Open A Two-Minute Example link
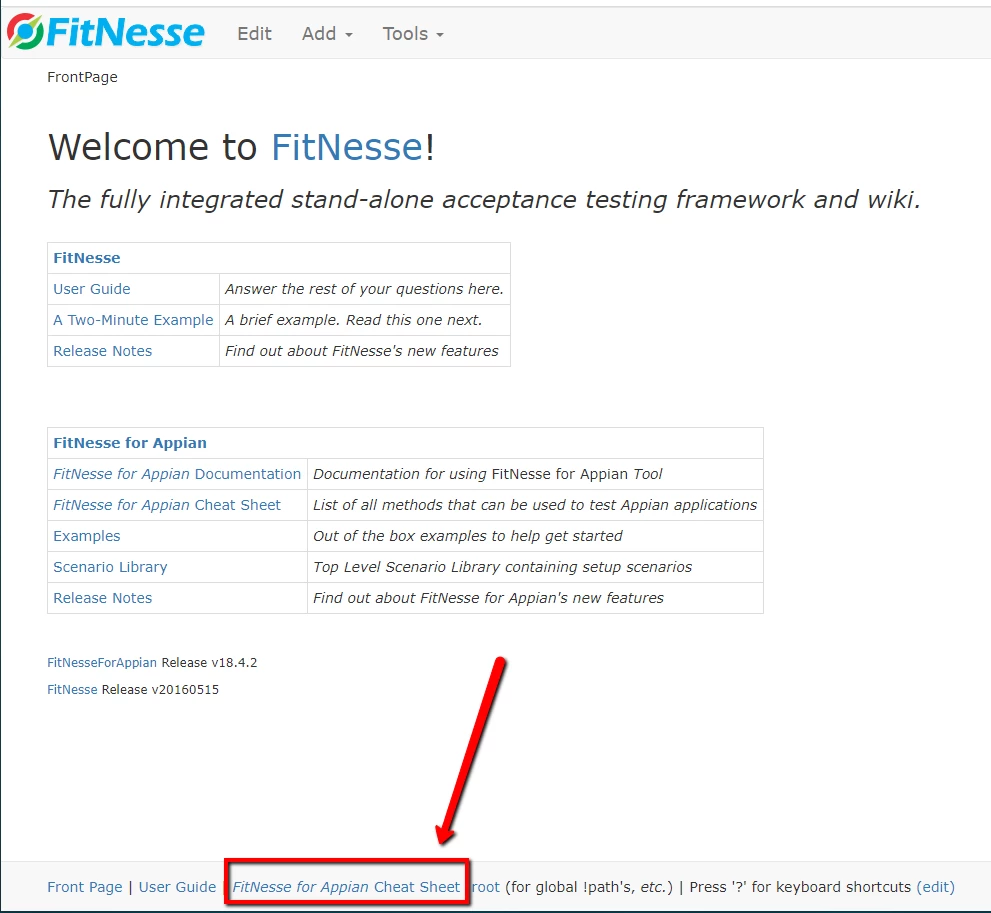Viewport: 991px width, 913px height. (133, 320)
